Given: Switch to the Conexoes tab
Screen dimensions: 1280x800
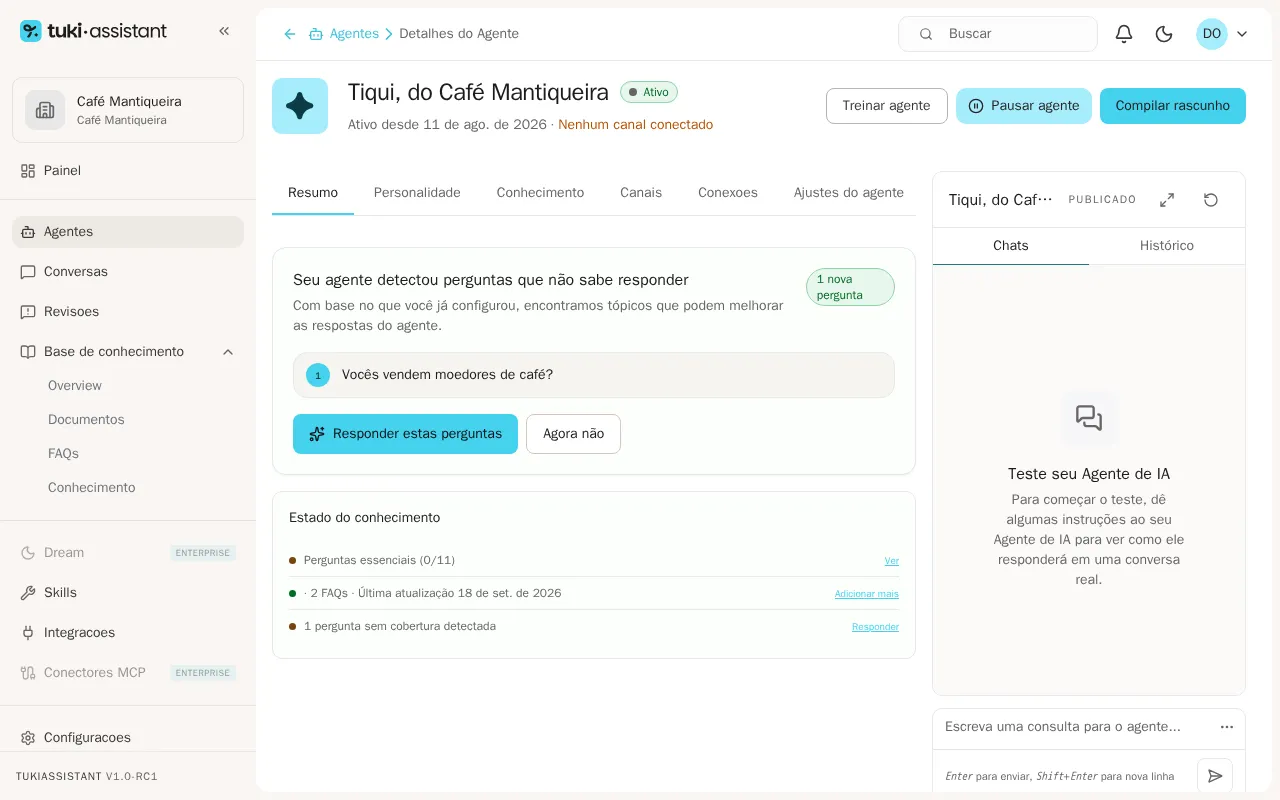Looking at the screenshot, I should point(728,193).
